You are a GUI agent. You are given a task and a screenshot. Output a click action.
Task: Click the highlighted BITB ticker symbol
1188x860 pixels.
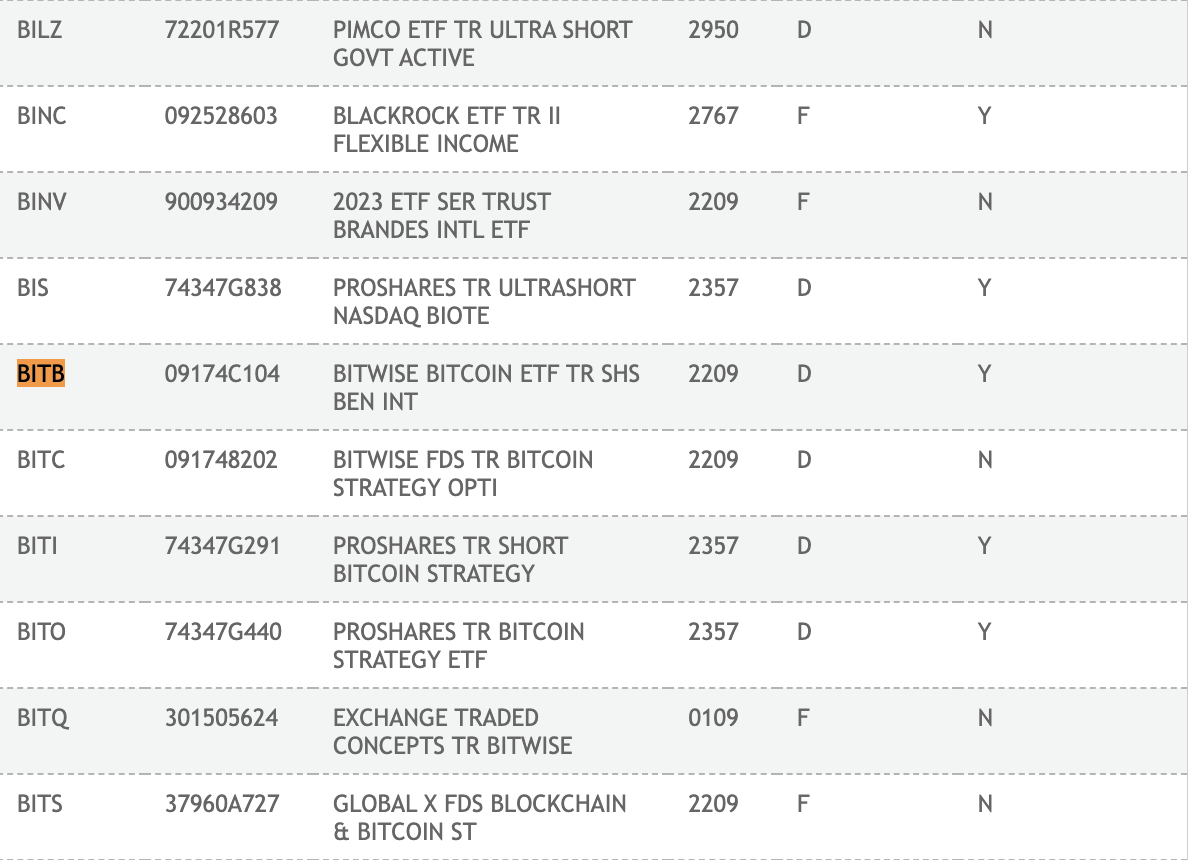point(41,374)
